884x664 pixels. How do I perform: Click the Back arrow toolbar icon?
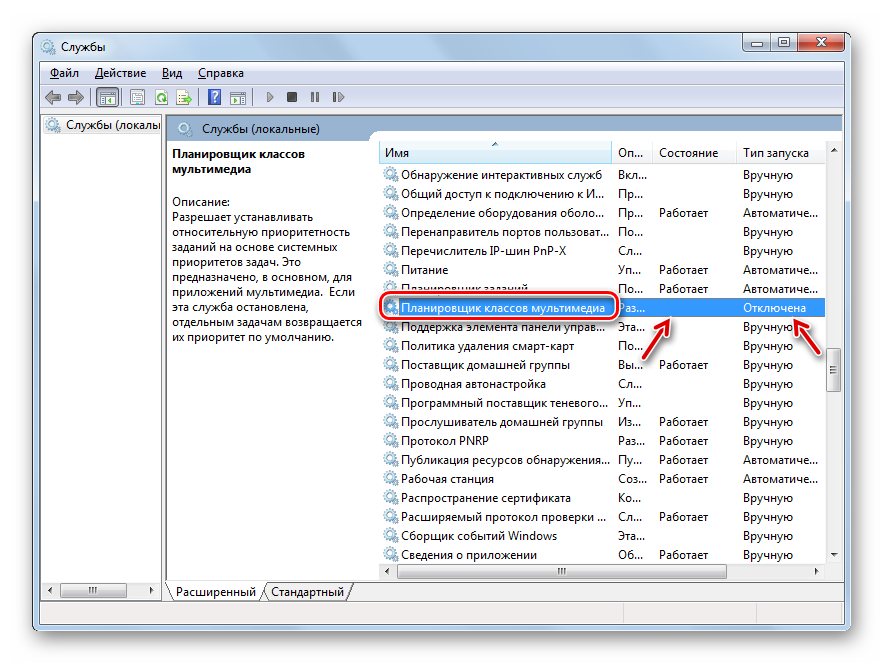pos(53,98)
